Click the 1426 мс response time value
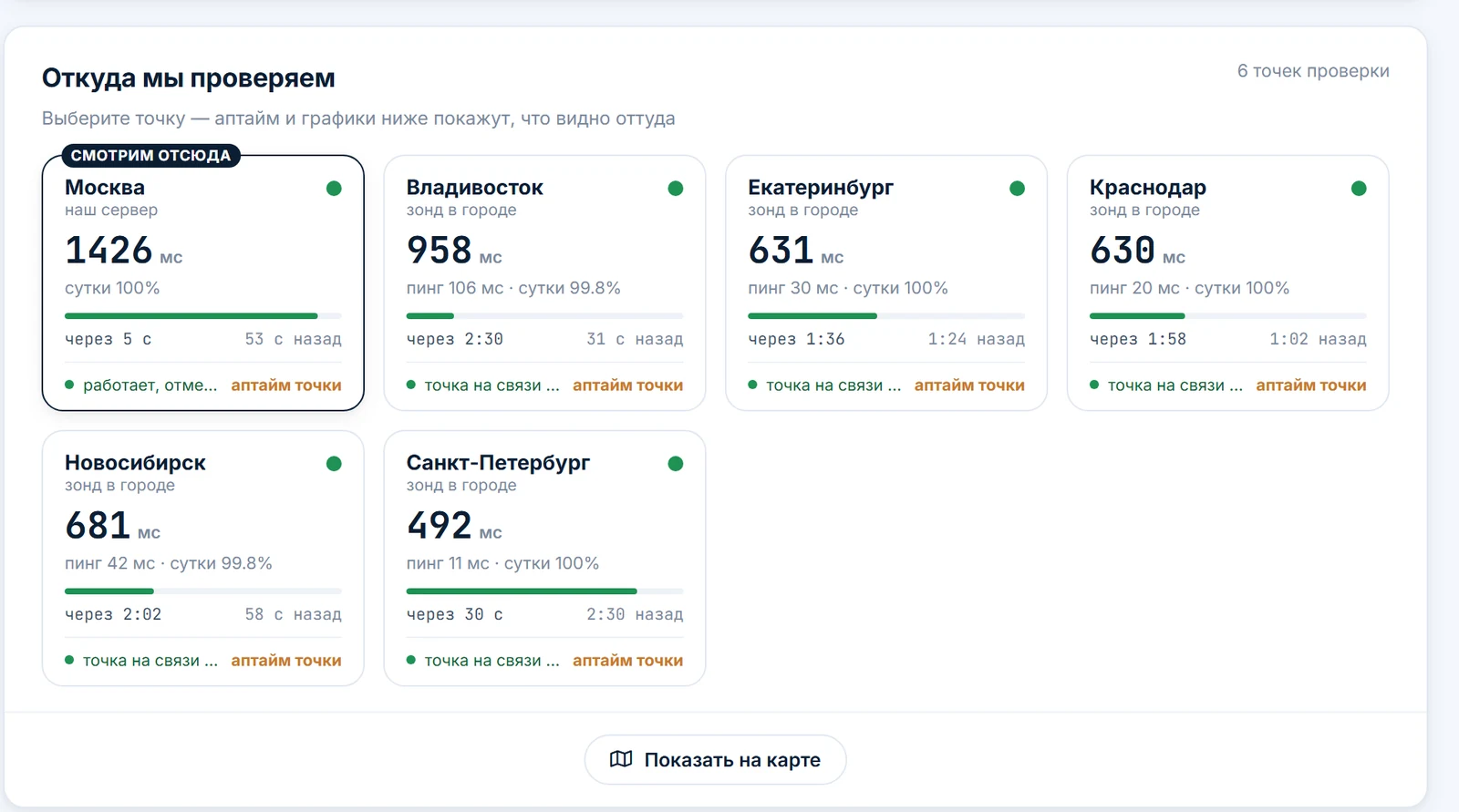 [124, 251]
